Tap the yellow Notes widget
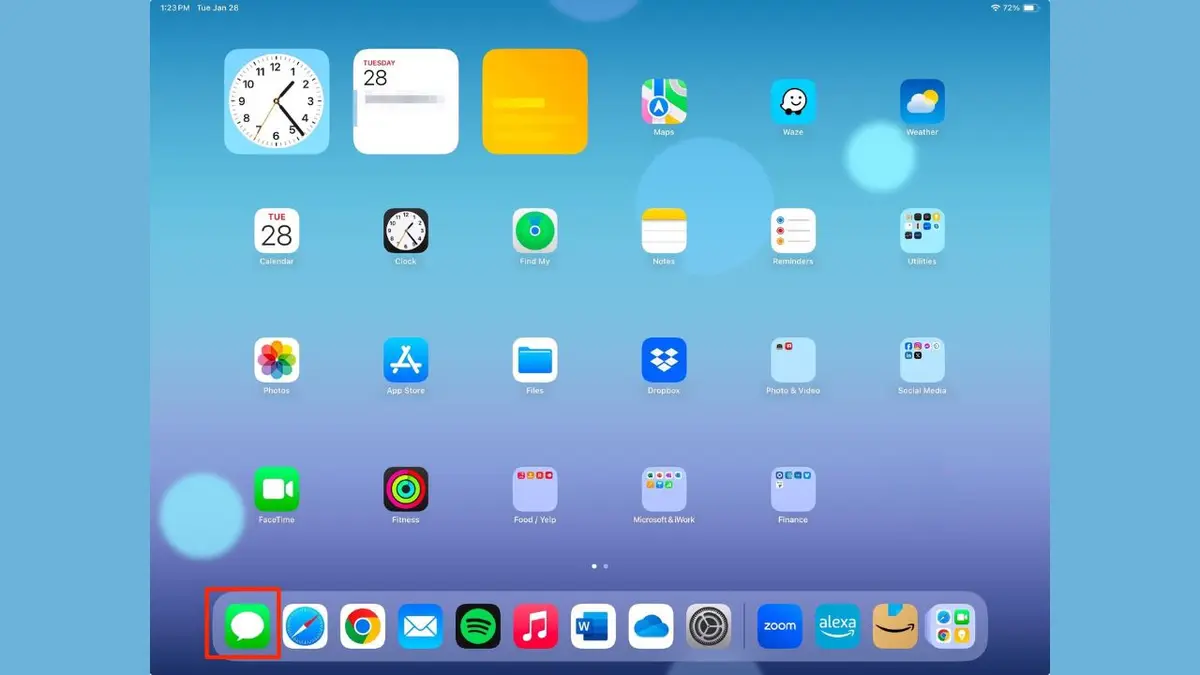This screenshot has height=675, width=1200. [535, 101]
